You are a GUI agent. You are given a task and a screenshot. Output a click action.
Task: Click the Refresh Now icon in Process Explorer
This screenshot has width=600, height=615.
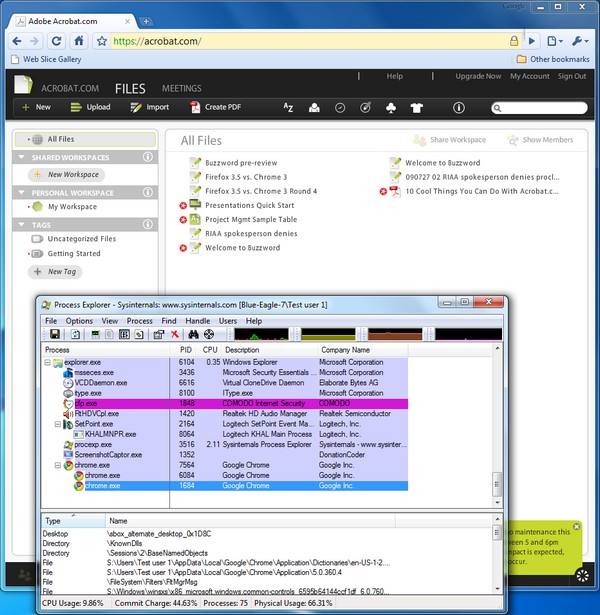pos(75,334)
